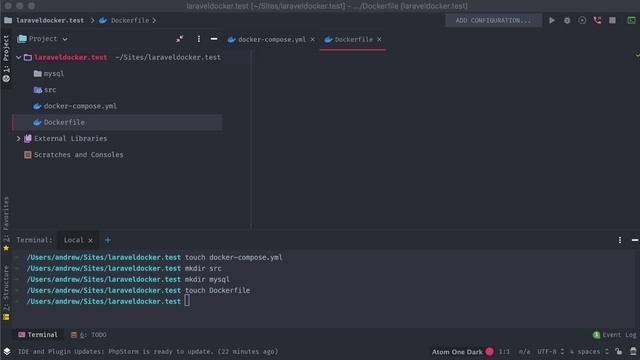Hide the Terminal panel with the minus icon
Image resolution: width=640 pixels, height=360 pixels.
point(635,240)
